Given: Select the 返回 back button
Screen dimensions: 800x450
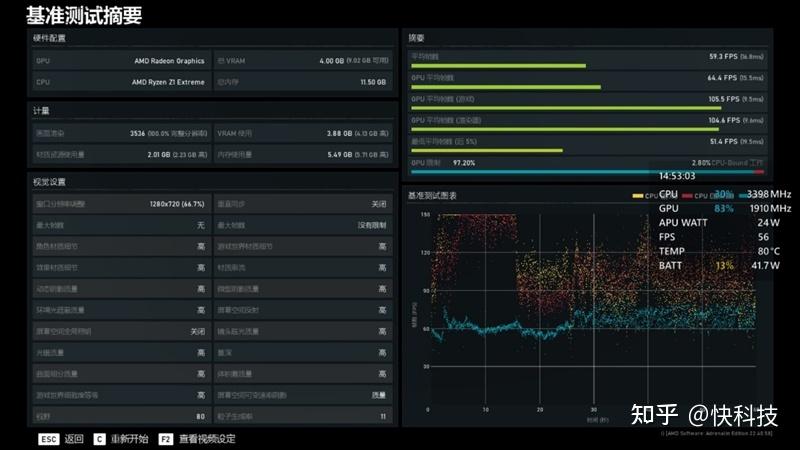Looking at the screenshot, I should 74,439.
